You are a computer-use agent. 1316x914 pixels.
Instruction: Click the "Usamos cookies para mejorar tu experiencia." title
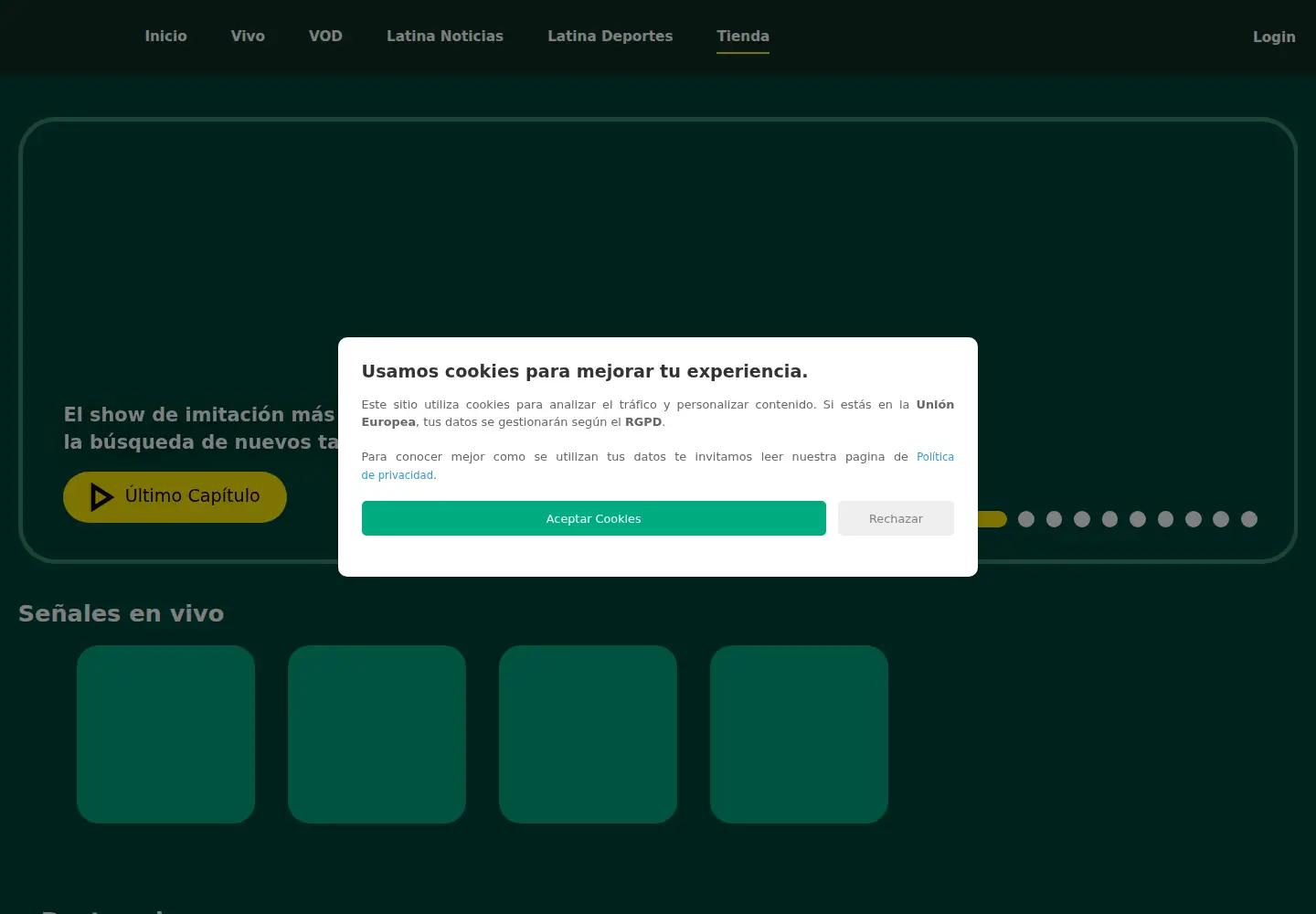pos(585,371)
